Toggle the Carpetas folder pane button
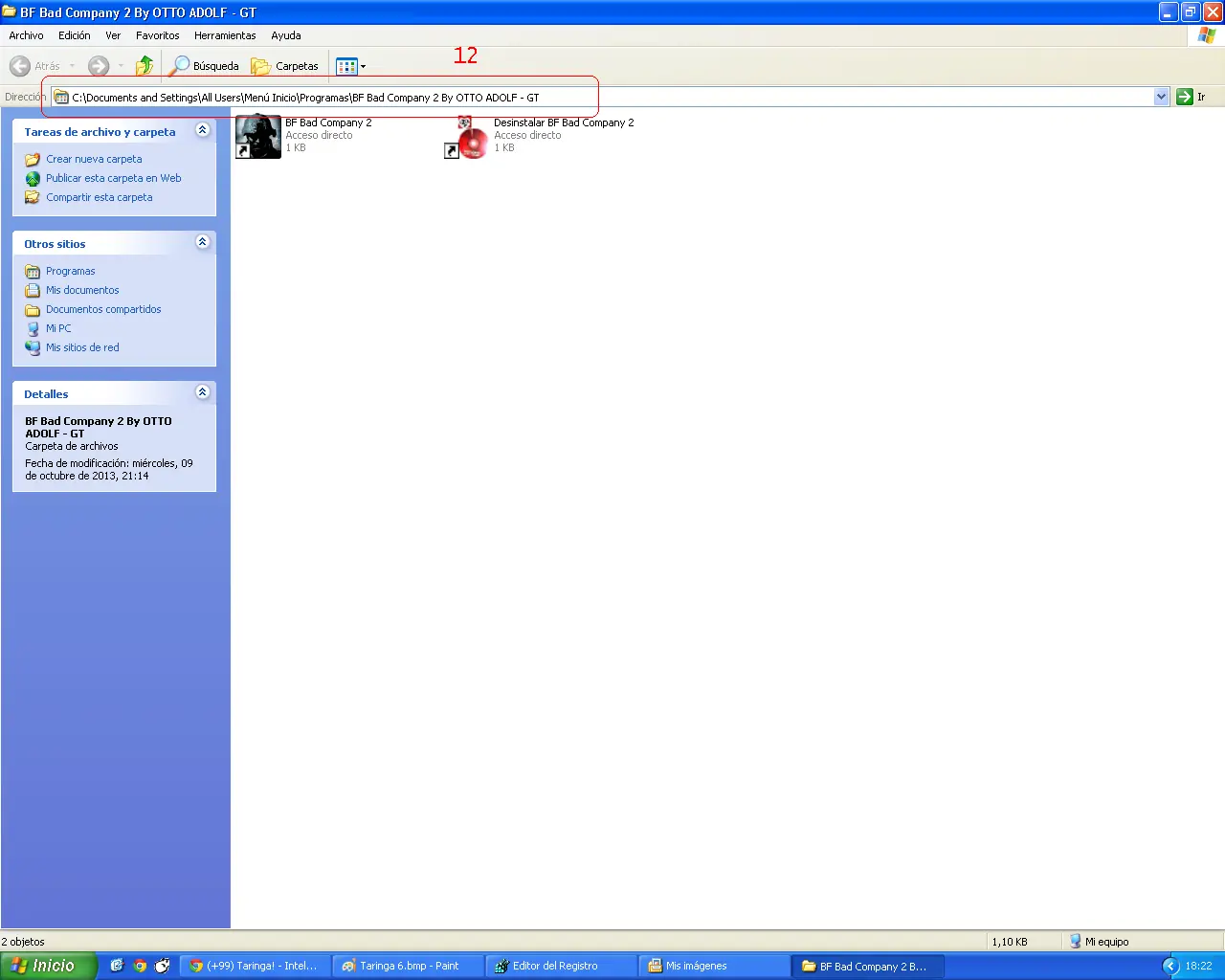This screenshot has height=980, width=1225. [285, 66]
